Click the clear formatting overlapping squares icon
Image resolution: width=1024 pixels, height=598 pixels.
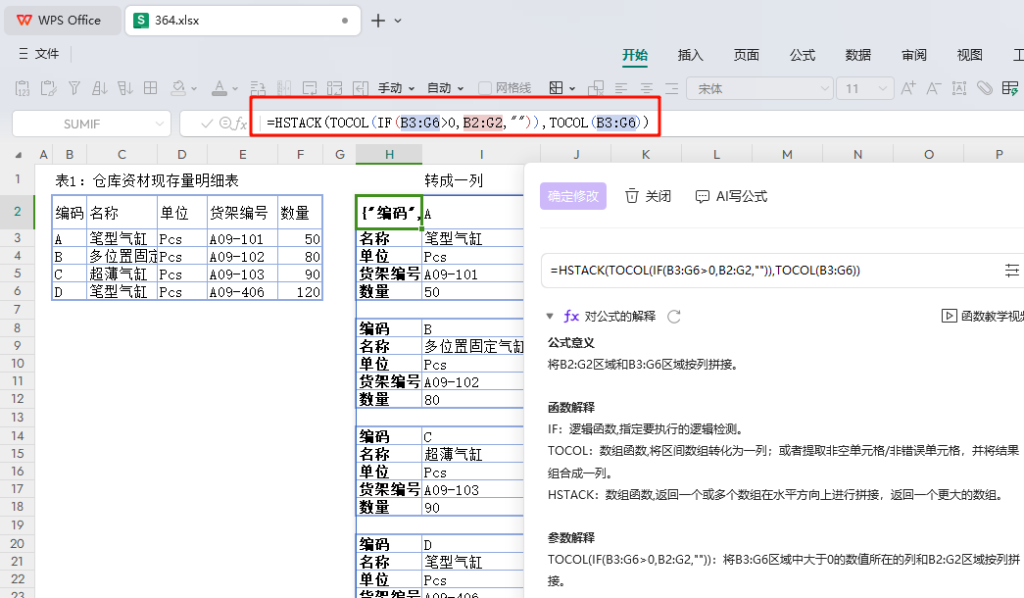(x=596, y=88)
